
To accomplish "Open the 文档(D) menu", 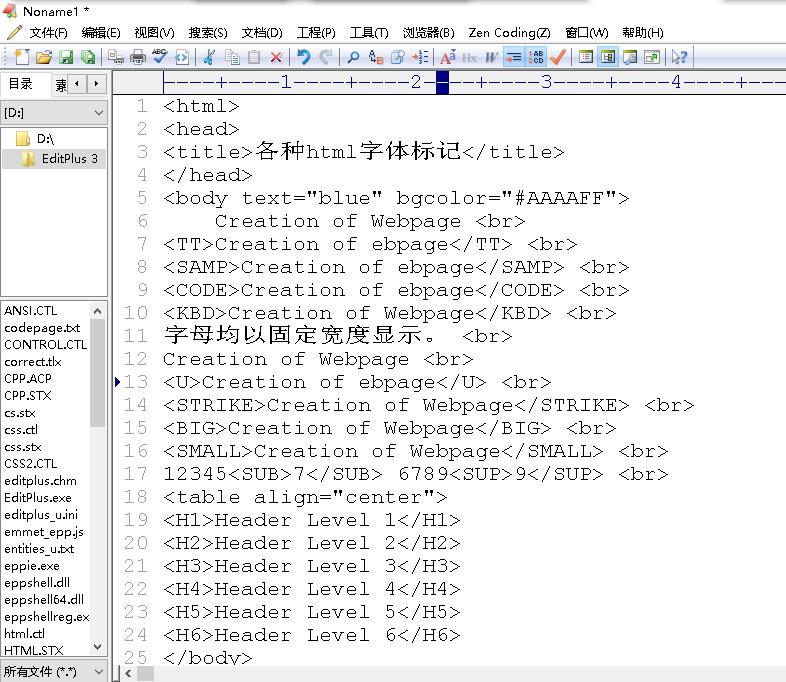I will tap(262, 33).
